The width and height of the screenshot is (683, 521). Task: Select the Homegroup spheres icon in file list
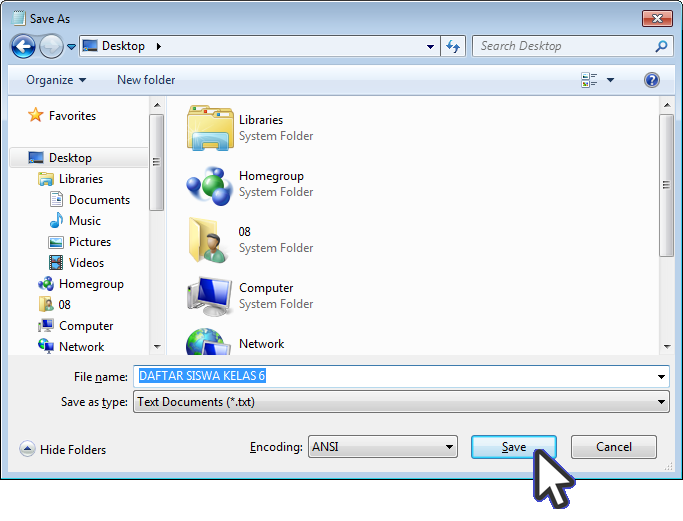click(x=210, y=185)
